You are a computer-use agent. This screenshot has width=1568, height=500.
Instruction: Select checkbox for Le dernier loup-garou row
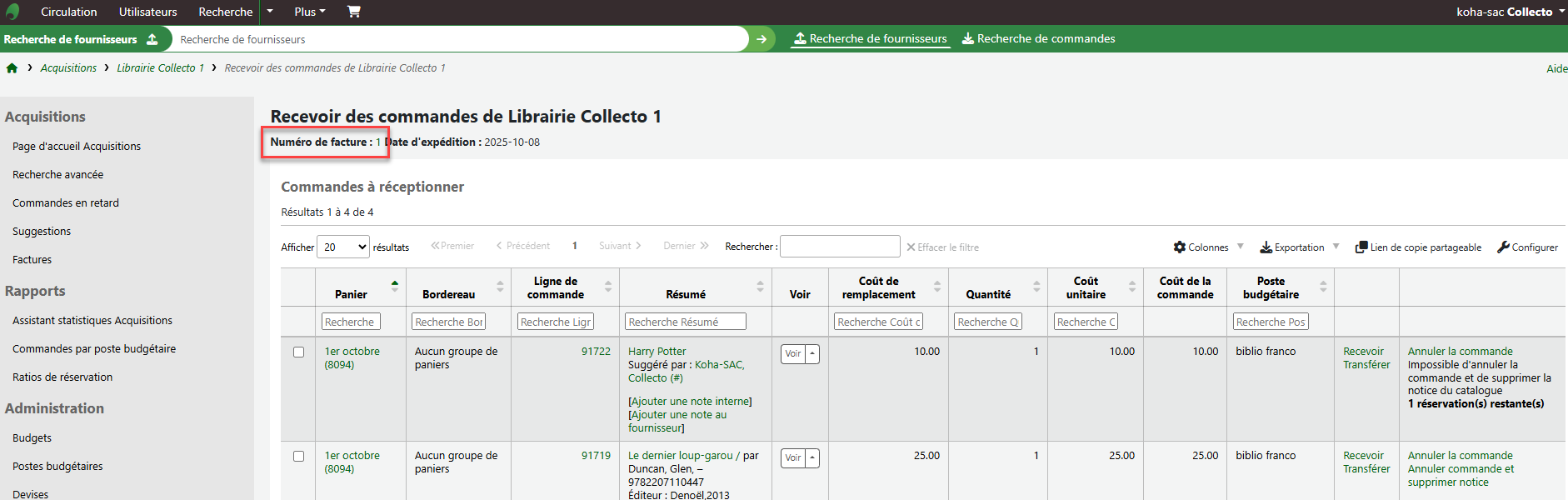point(298,457)
